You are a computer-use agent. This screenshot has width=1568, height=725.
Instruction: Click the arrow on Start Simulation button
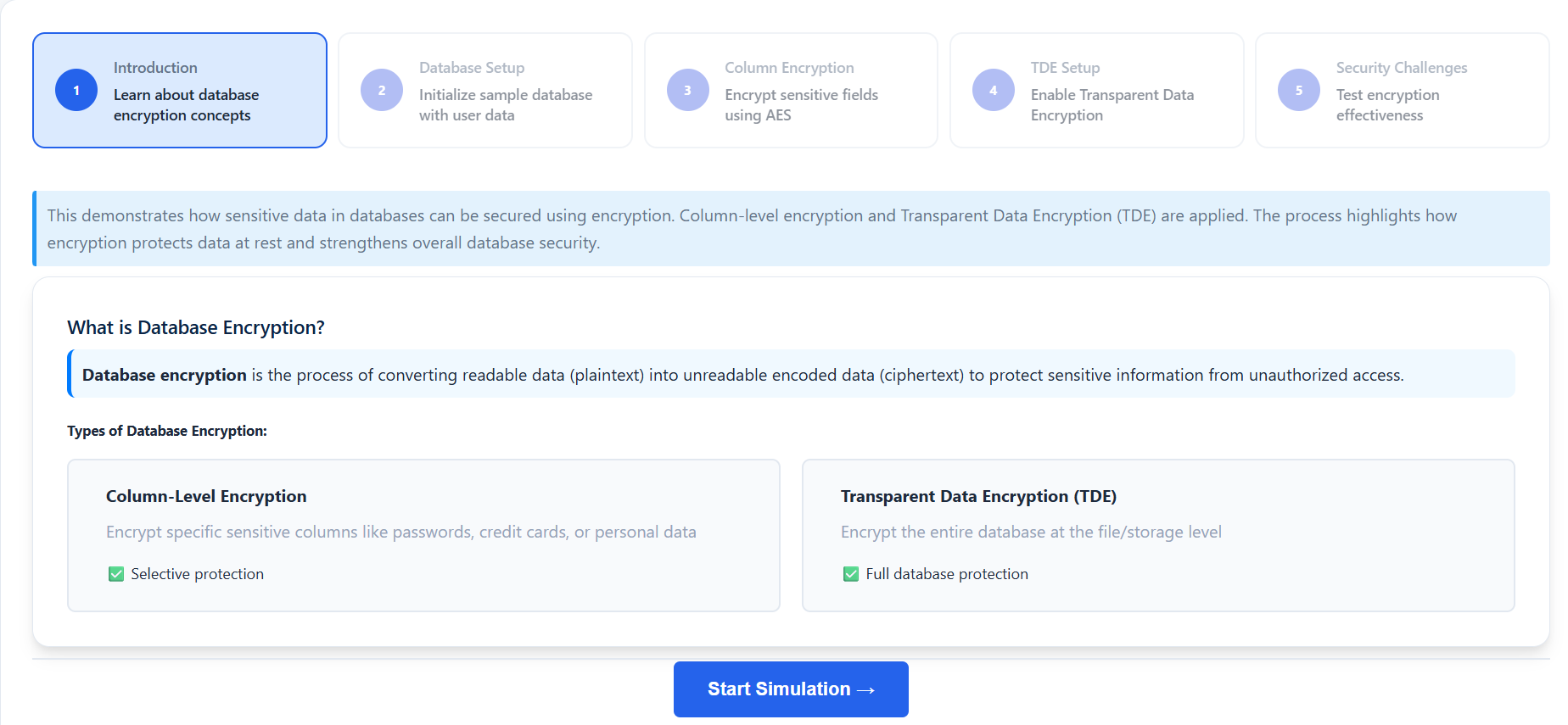865,690
